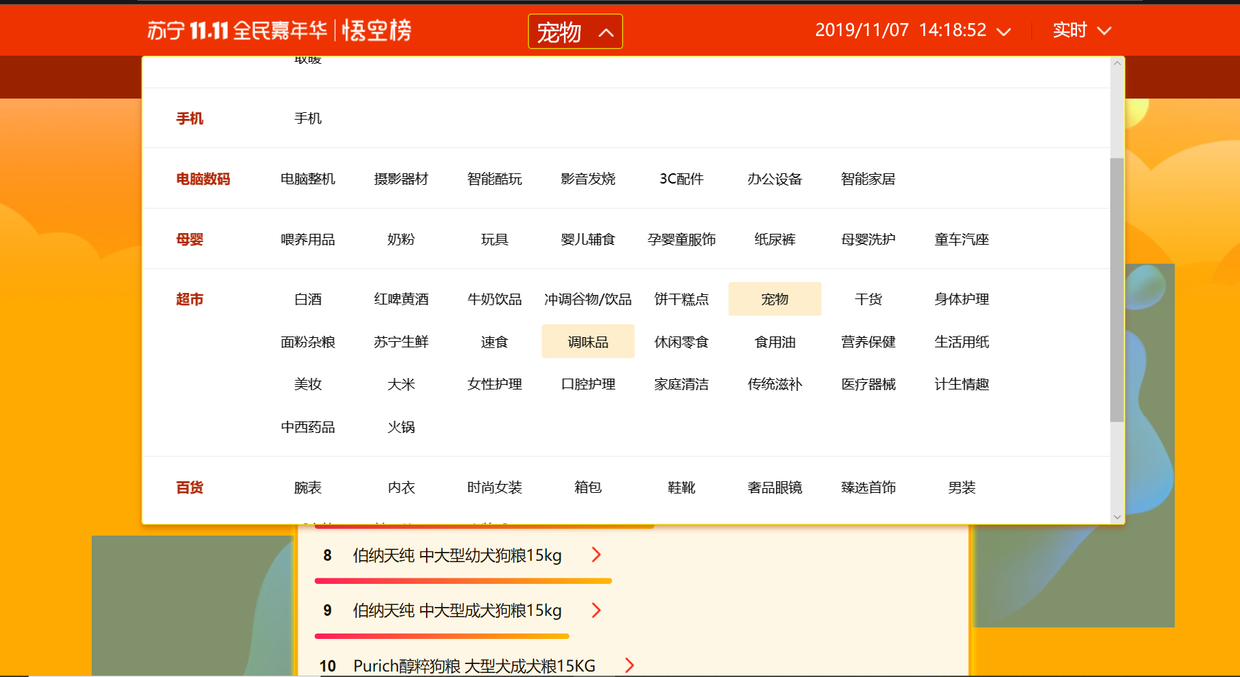Select the 调味品 category
Viewport: 1240px width, 677px height.
(x=588, y=342)
